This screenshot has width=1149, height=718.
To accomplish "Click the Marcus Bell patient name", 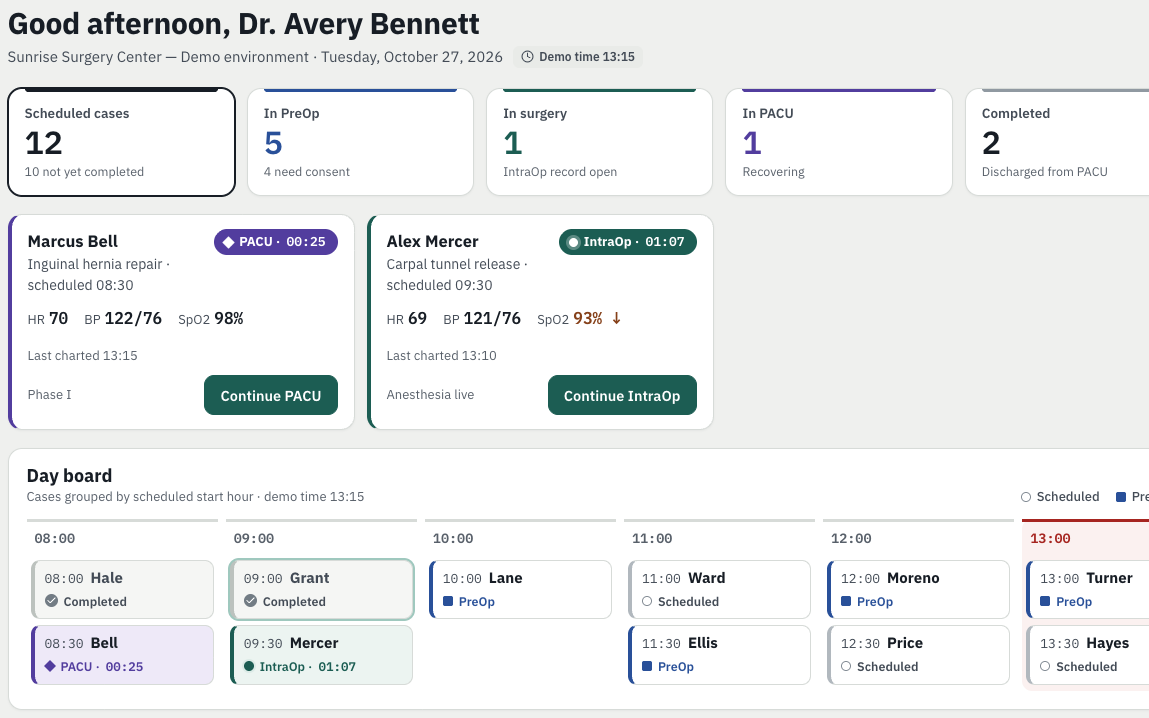I will tap(73, 242).
